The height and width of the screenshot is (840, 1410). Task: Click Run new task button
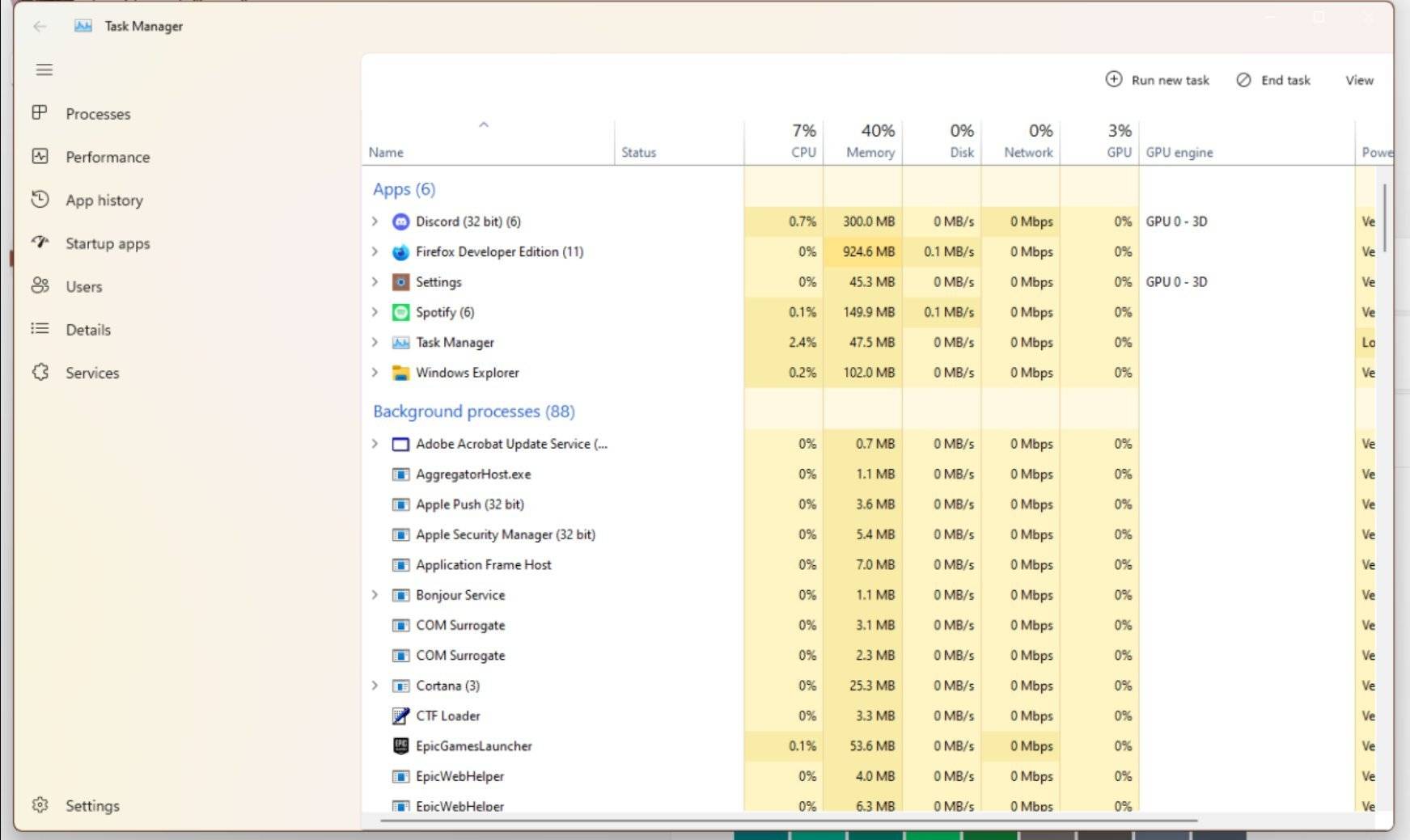point(1158,80)
